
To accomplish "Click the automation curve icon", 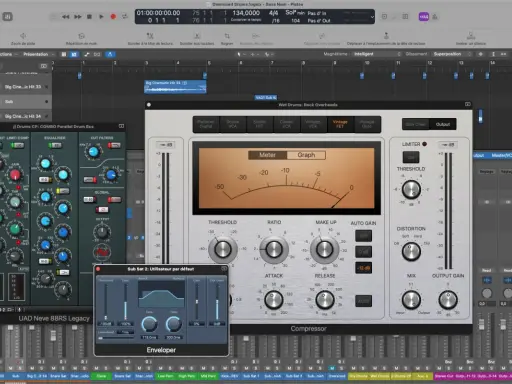I will click(87, 54).
